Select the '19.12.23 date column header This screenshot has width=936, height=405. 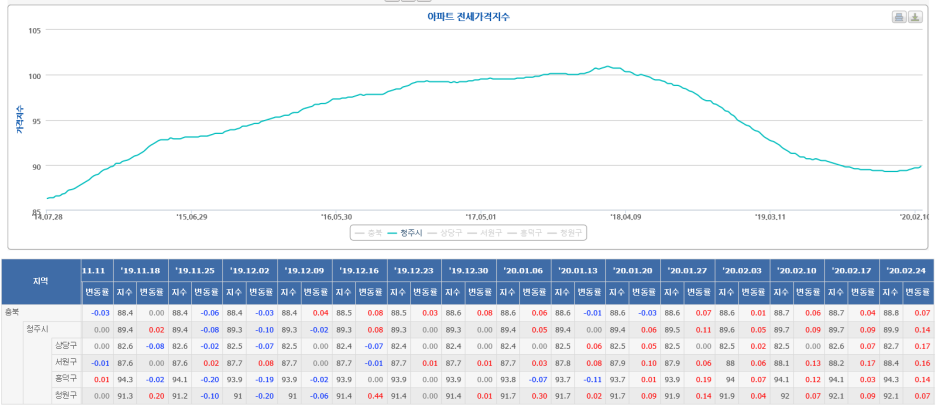(x=414, y=270)
